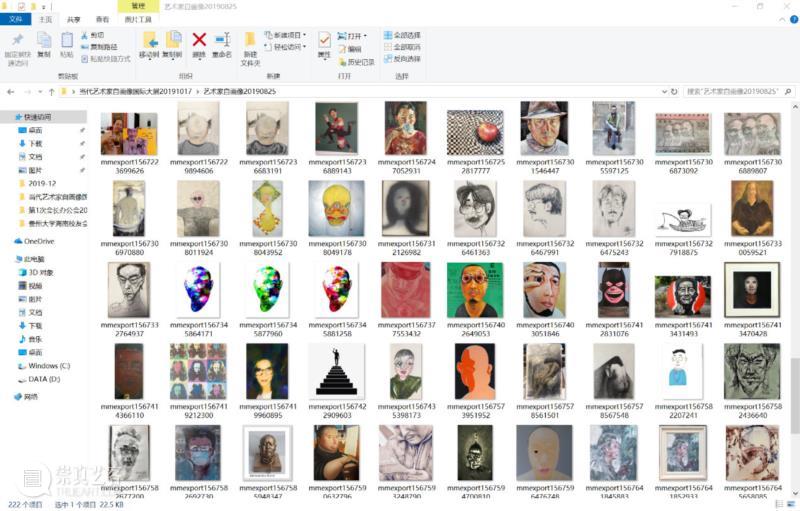Select thumbnail mmexport1567252817777 (red apple)
800x511 pixels.
(x=475, y=133)
